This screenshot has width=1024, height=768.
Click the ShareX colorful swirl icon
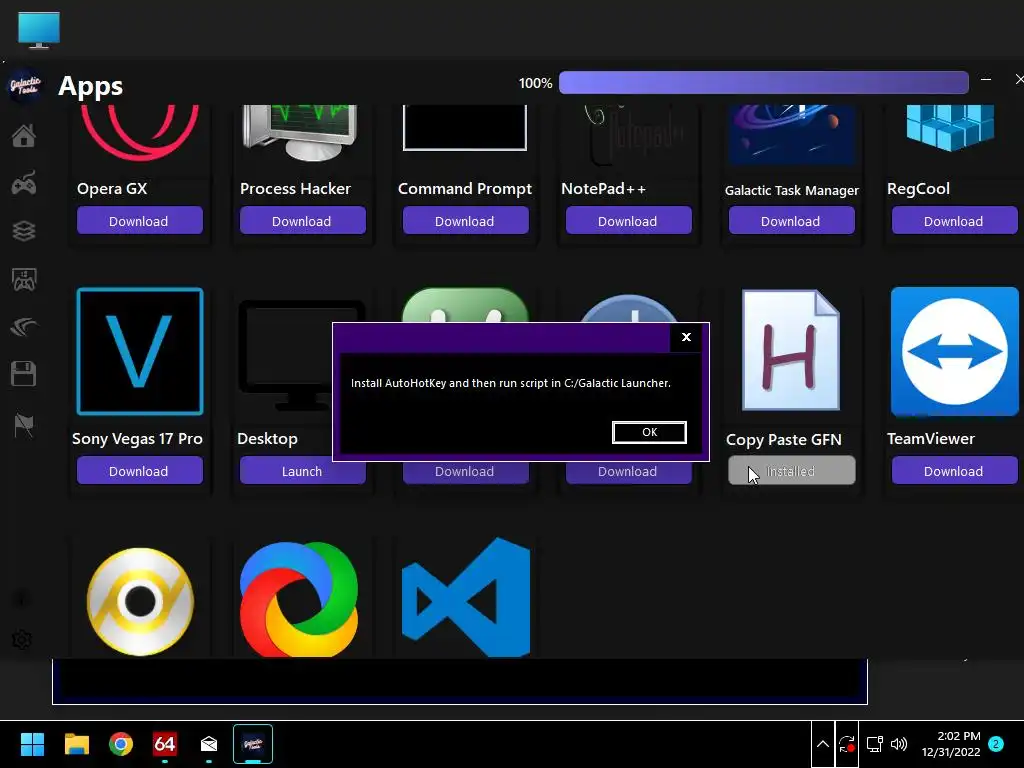coord(299,600)
